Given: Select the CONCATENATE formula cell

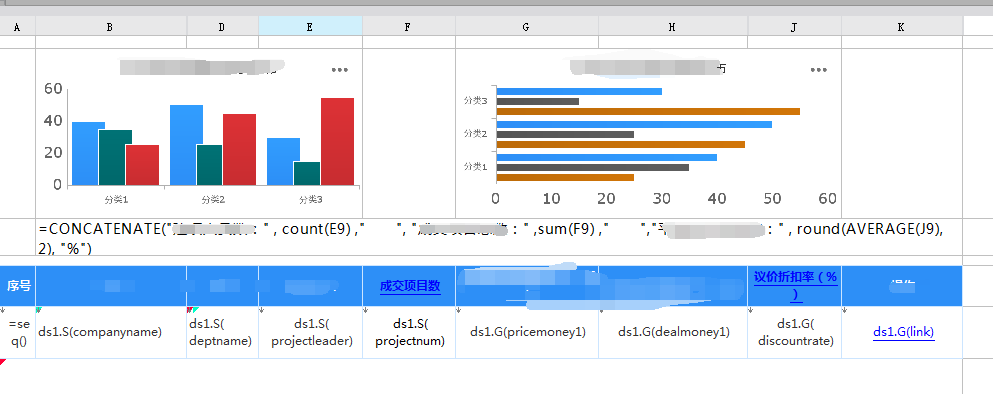Looking at the screenshot, I should [499, 238].
